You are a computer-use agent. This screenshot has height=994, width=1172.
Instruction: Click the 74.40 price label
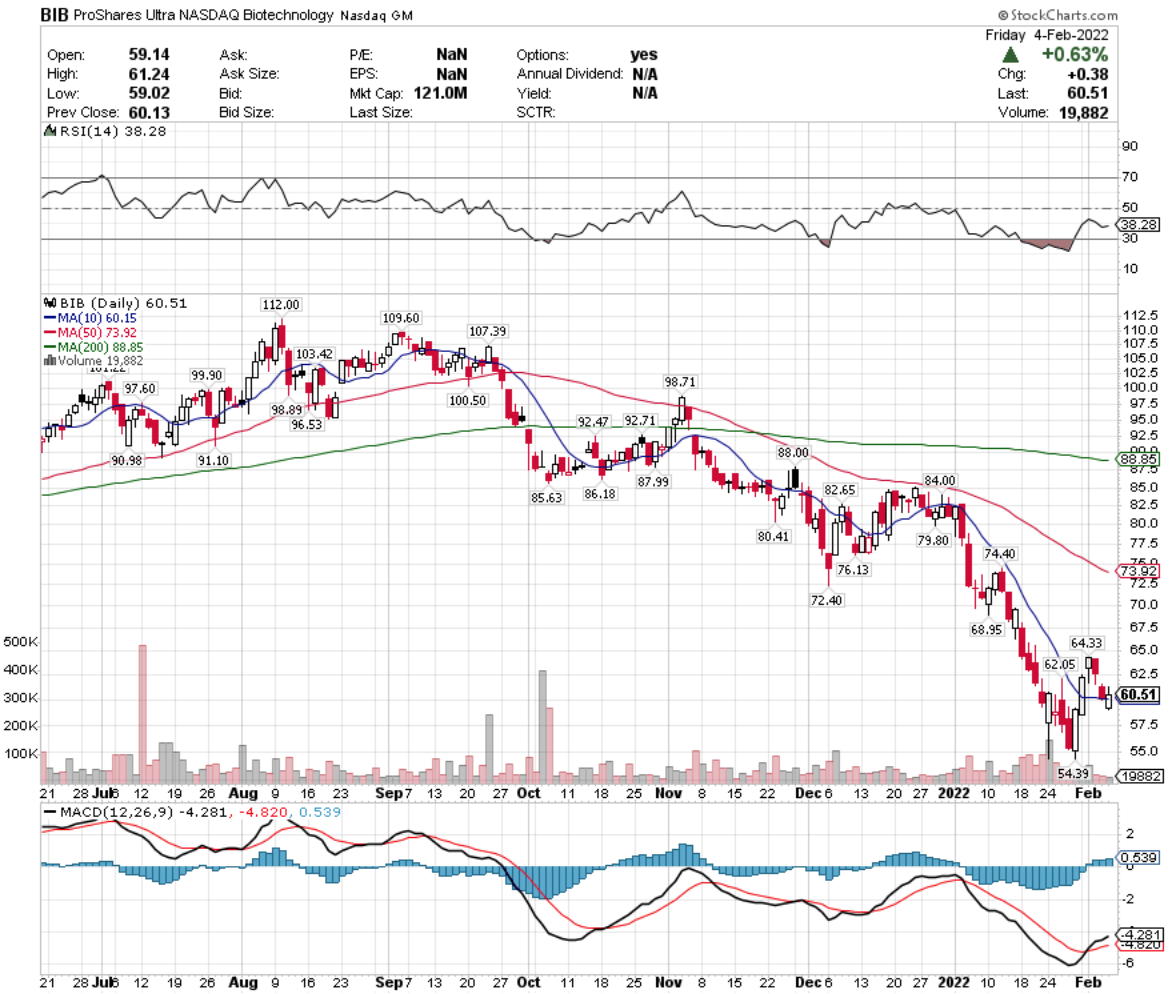pos(999,554)
